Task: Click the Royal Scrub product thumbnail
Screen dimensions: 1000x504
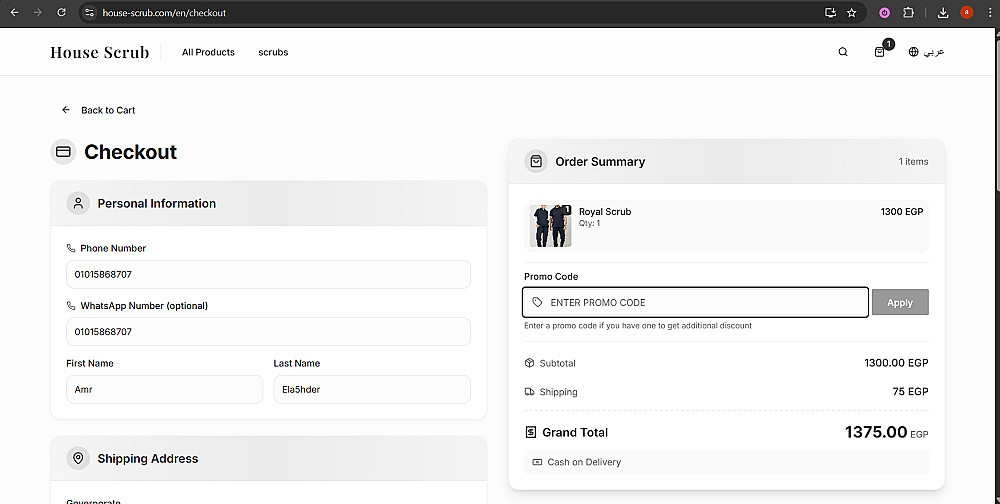Action: click(x=550, y=226)
